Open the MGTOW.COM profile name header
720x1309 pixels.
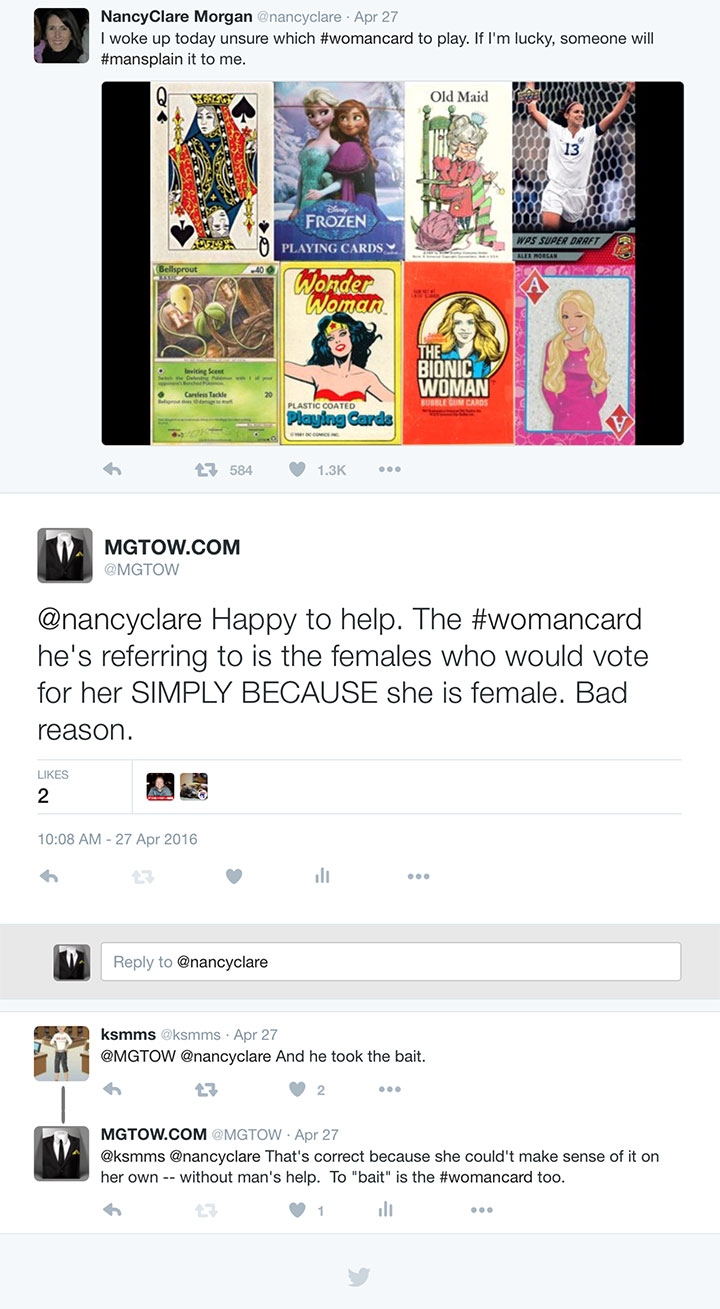click(172, 546)
